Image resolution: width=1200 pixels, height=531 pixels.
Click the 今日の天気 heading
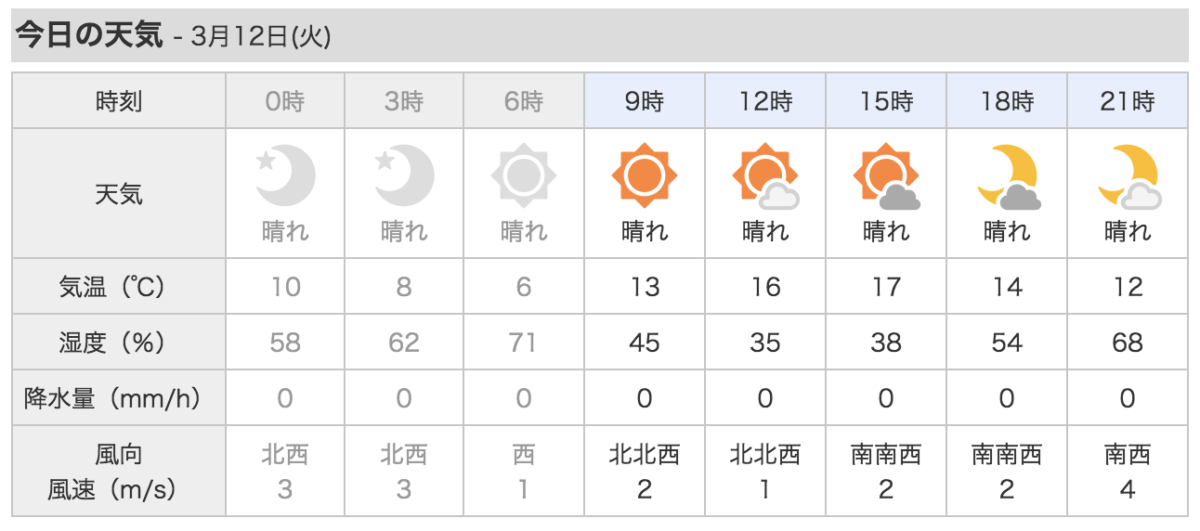click(88, 36)
